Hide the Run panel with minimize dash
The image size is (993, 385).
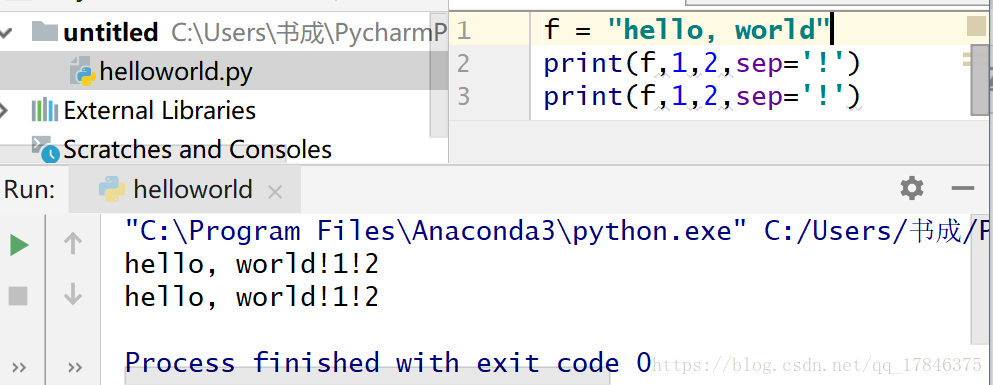(x=963, y=188)
